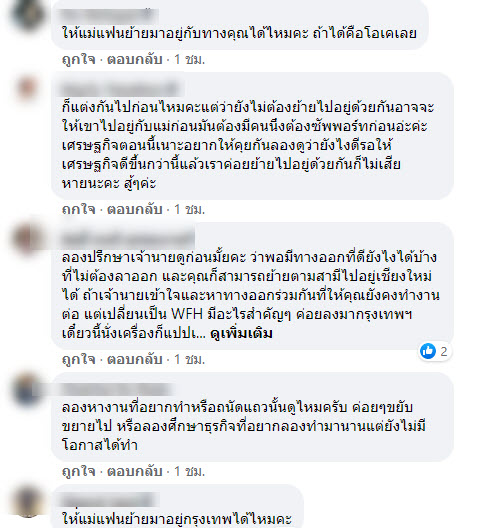Open blurred name of second commenter

tap(120, 89)
